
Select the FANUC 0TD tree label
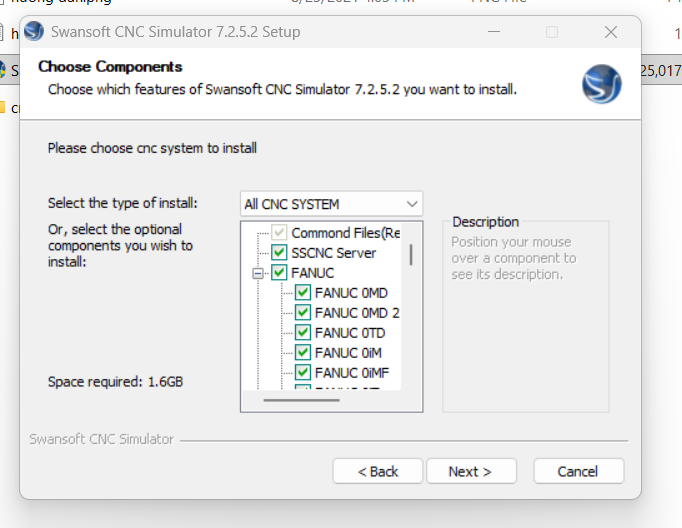click(x=350, y=333)
